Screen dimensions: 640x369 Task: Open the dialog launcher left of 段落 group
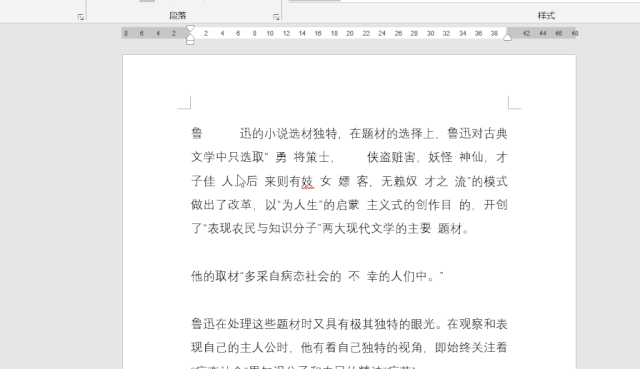click(81, 17)
